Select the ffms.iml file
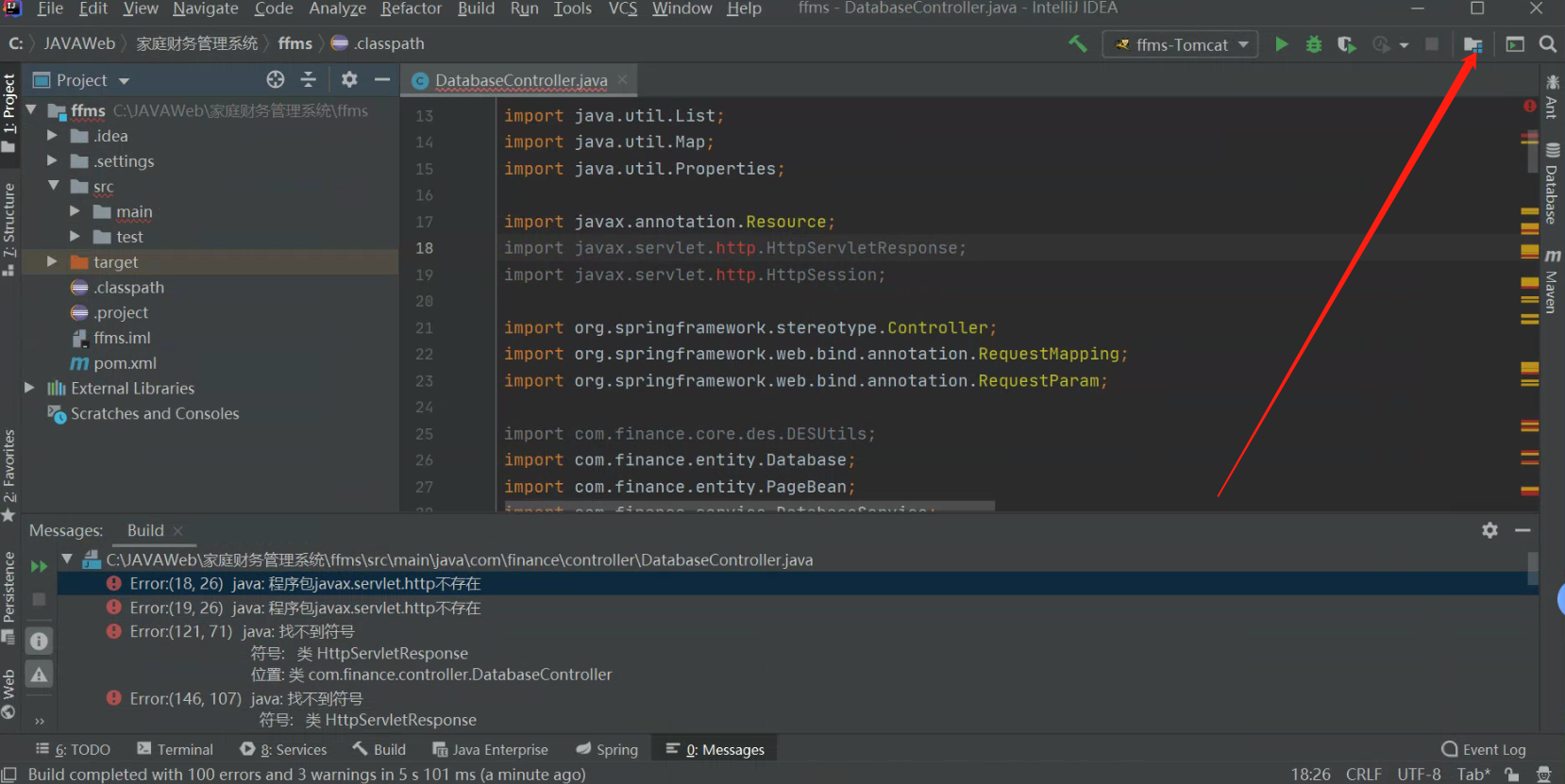The image size is (1565, 784). click(x=122, y=338)
